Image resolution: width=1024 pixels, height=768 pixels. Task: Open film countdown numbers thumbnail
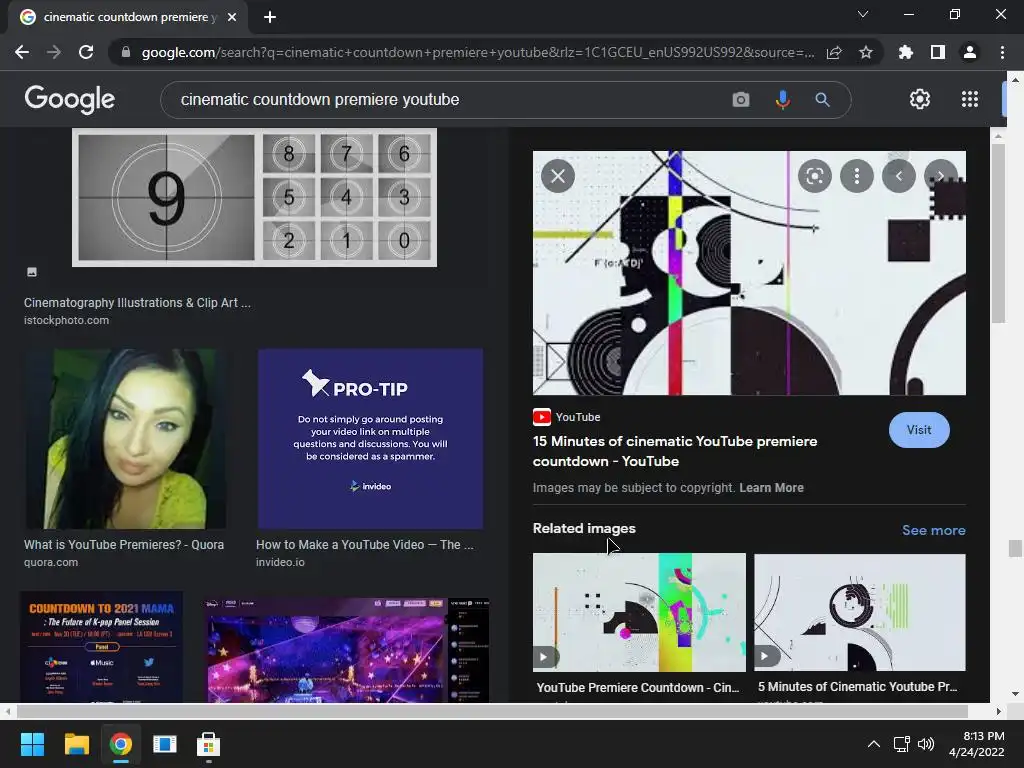254,197
